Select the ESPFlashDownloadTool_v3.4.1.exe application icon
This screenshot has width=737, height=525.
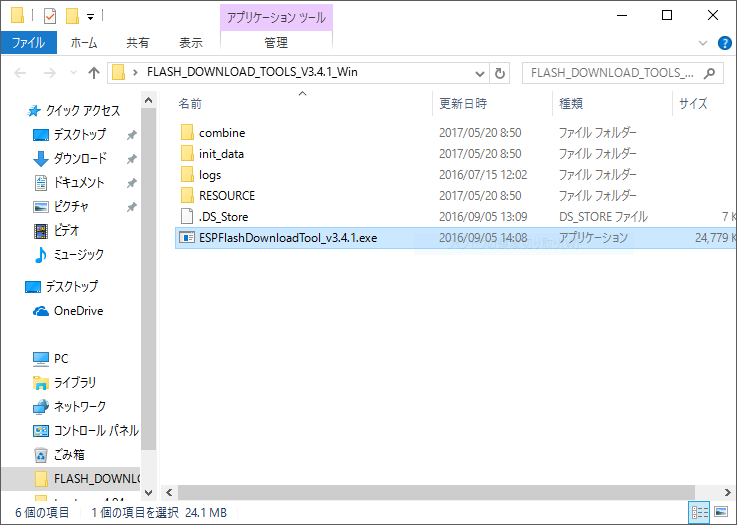point(187,238)
